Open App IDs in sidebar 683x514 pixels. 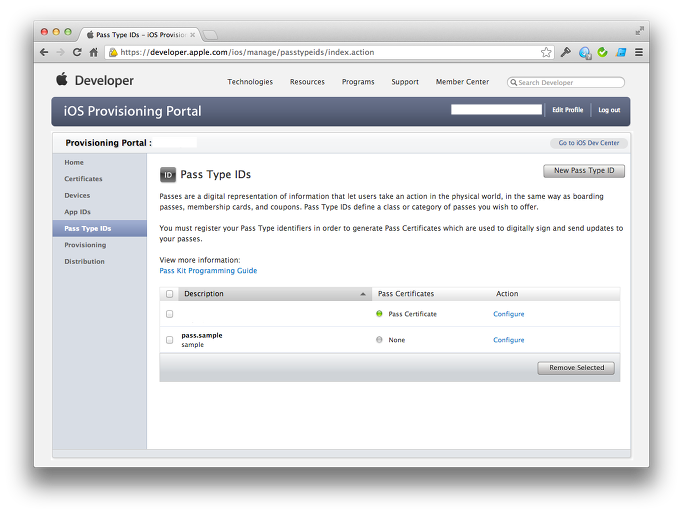[x=78, y=212]
